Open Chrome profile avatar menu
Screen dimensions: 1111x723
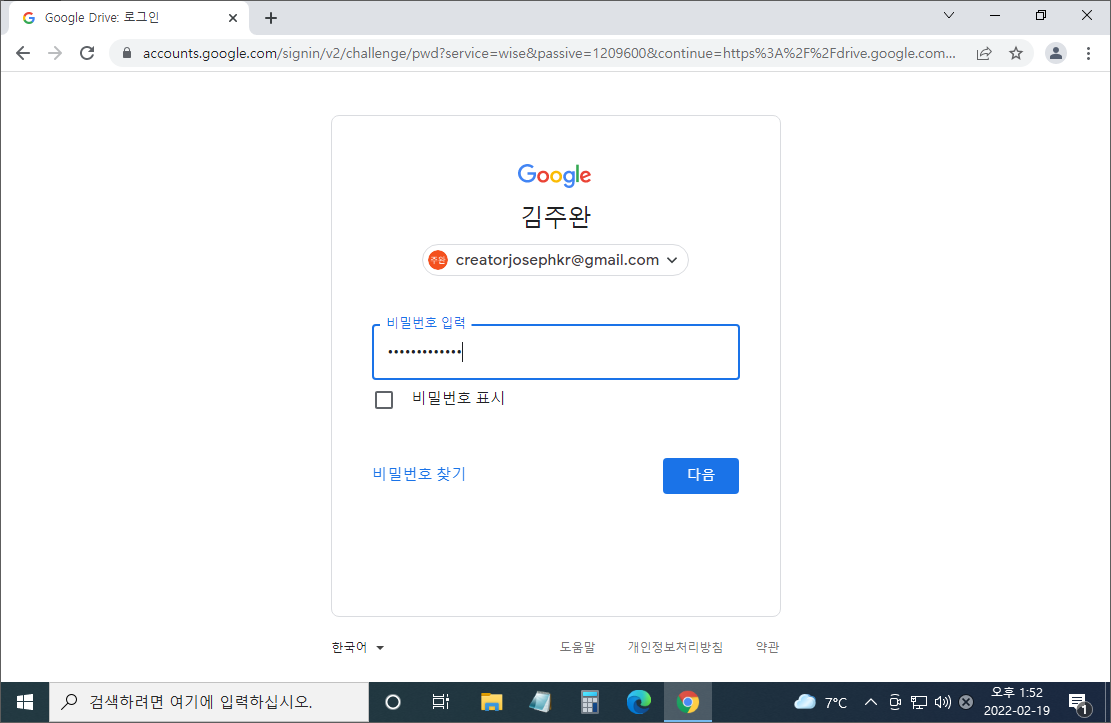pos(1056,53)
